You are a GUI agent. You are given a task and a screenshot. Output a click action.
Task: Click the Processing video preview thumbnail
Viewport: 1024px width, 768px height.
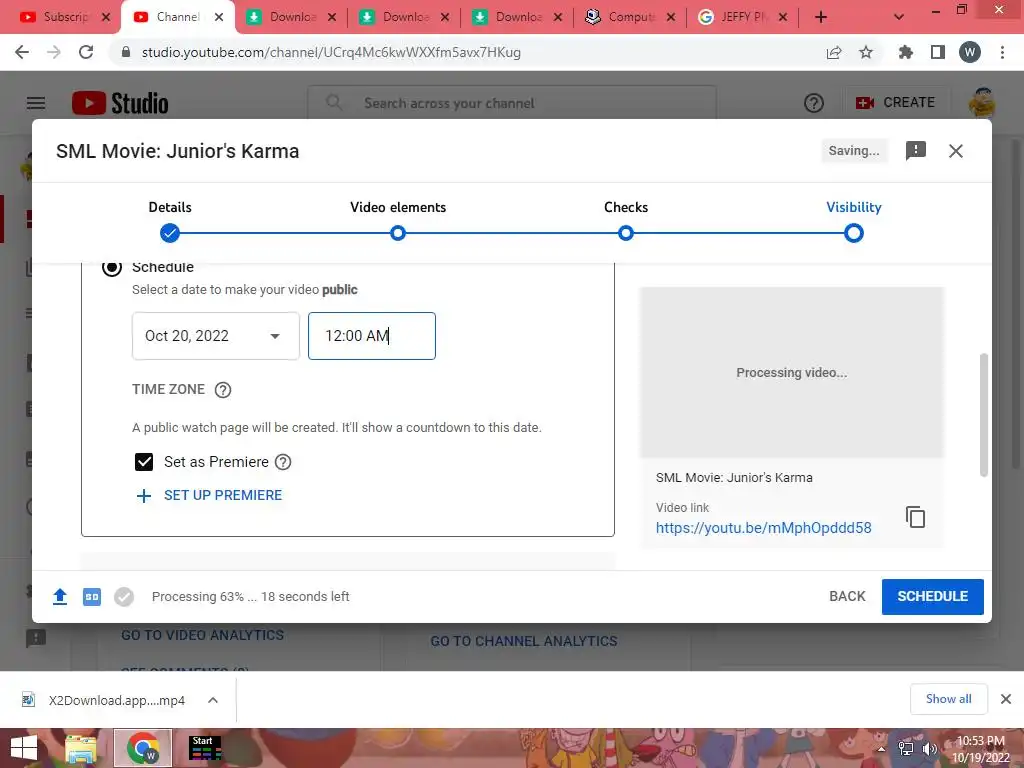click(792, 372)
